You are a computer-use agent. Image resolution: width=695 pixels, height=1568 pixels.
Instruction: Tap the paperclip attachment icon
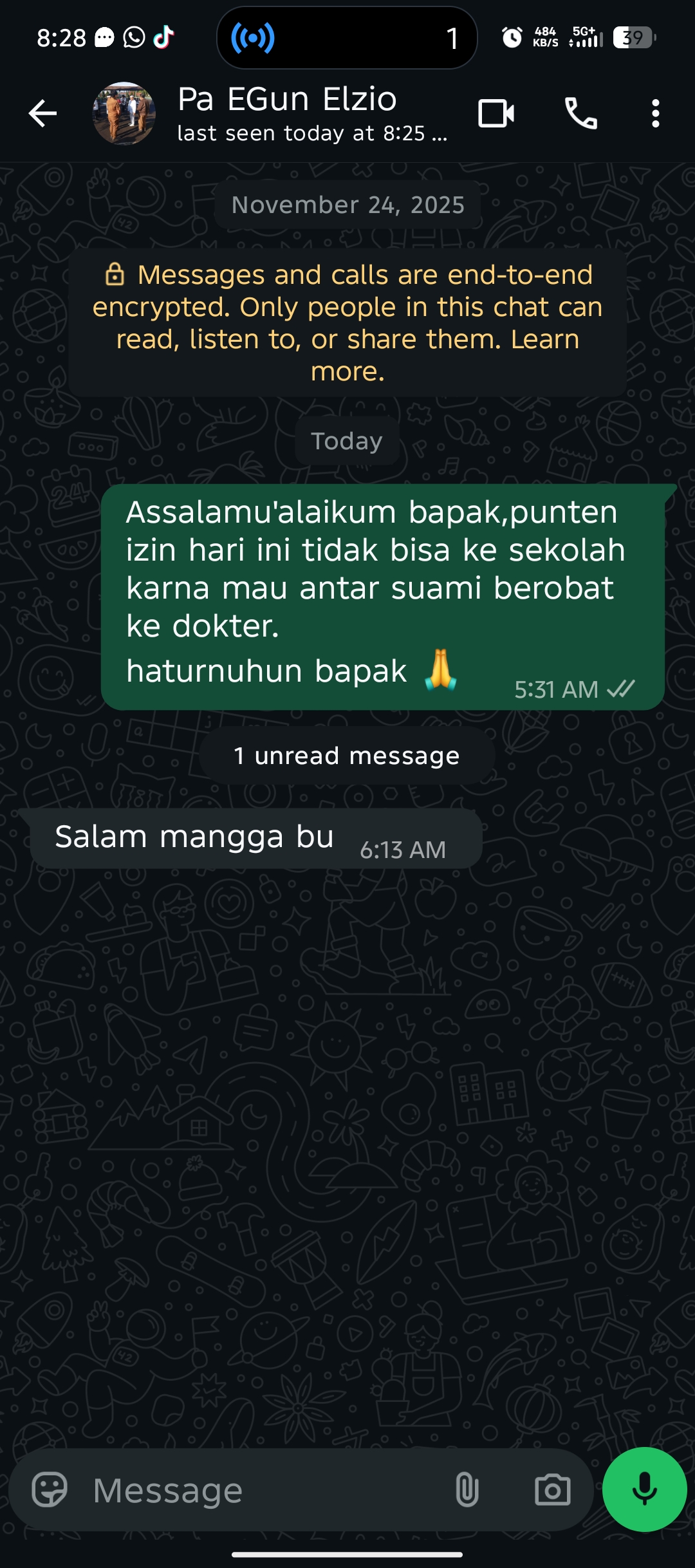coord(467,1489)
